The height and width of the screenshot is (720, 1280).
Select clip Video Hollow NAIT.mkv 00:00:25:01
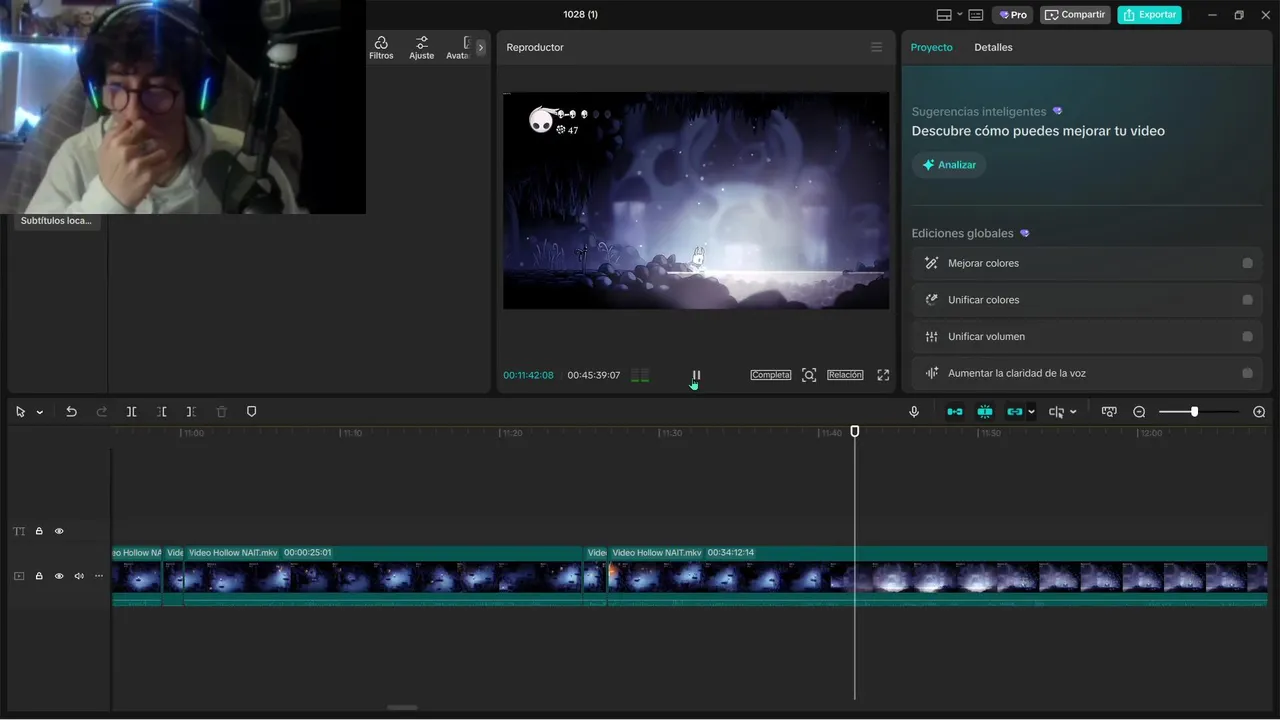click(383, 576)
